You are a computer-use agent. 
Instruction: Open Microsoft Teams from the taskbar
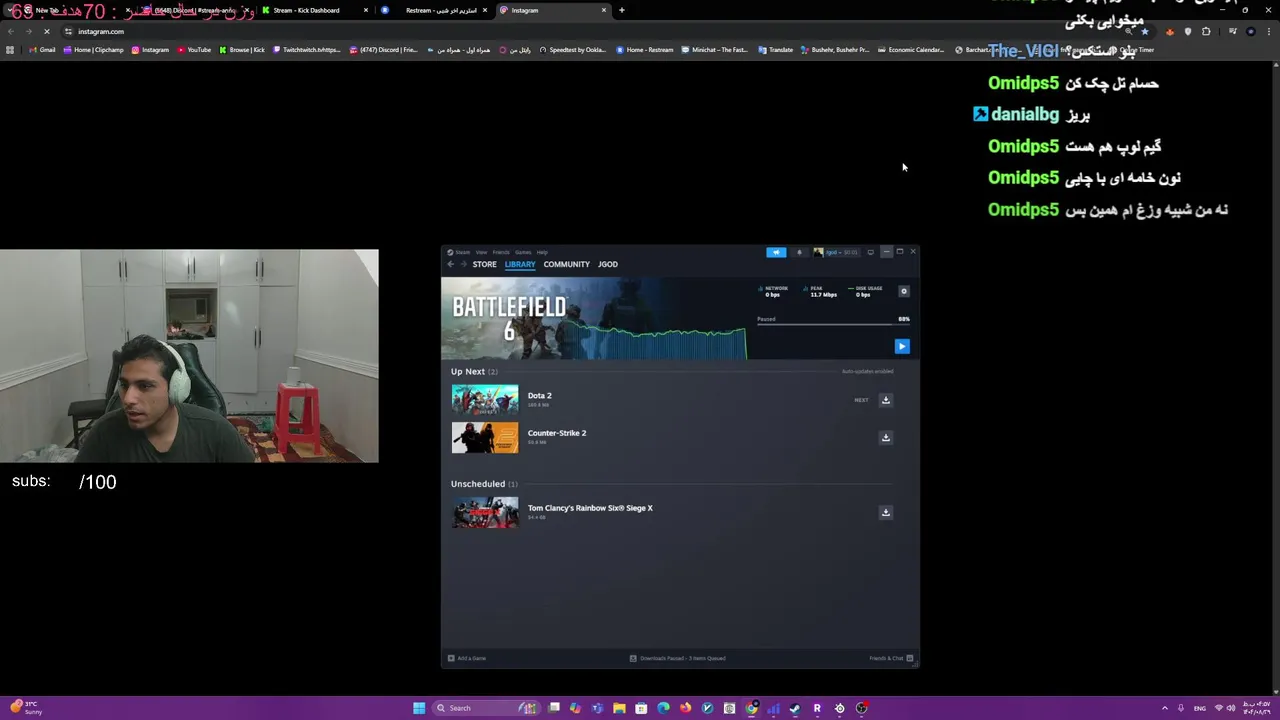point(597,708)
